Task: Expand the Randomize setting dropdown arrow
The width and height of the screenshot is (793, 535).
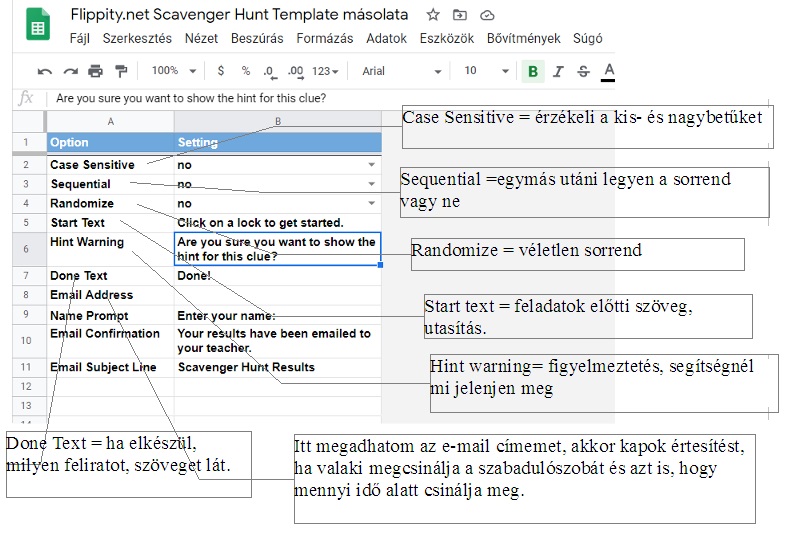Action: tap(371, 203)
